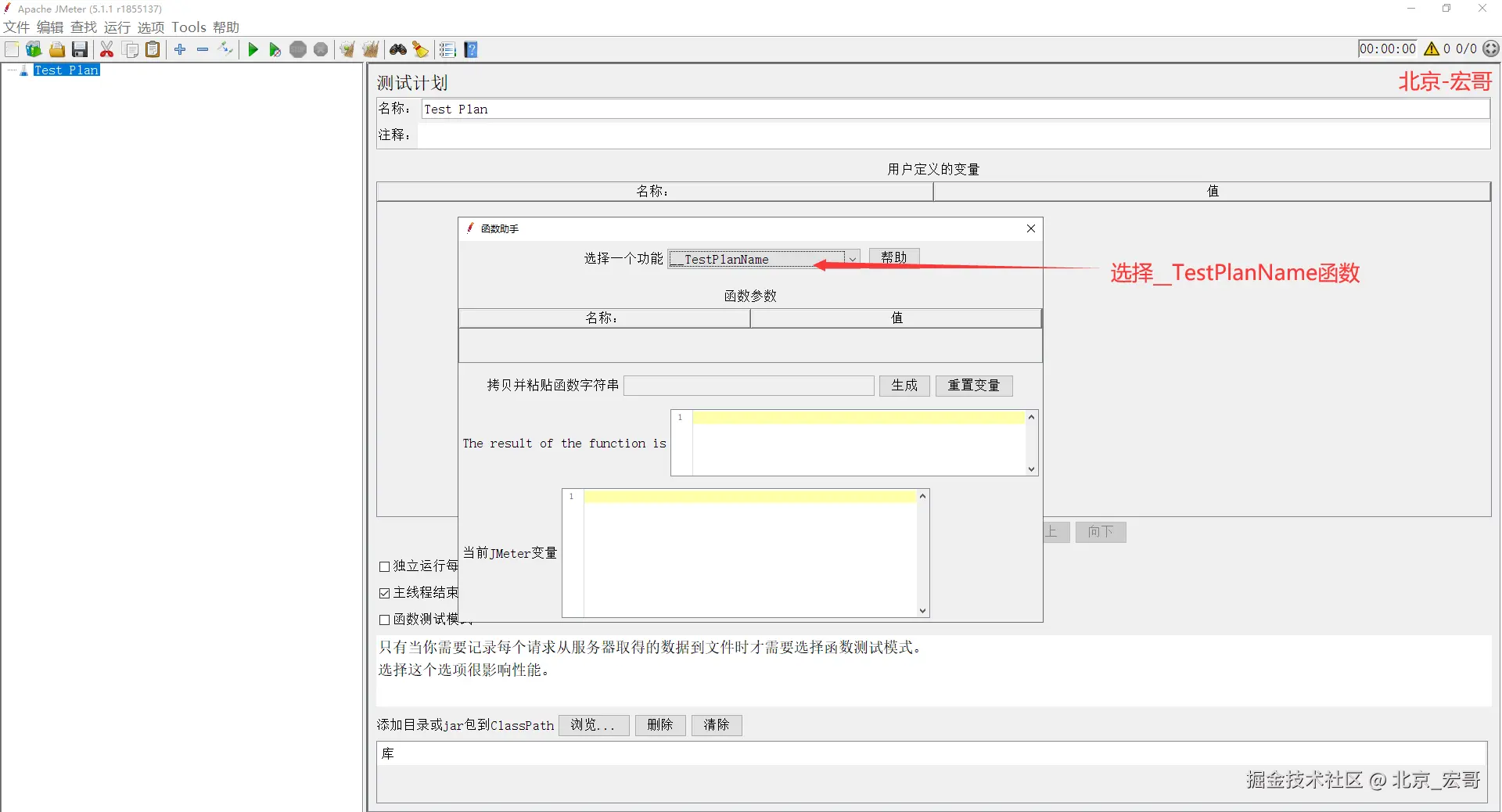Expand the __TestPlanName function dropdown
Image resolution: width=1502 pixels, height=812 pixels.
click(x=852, y=259)
